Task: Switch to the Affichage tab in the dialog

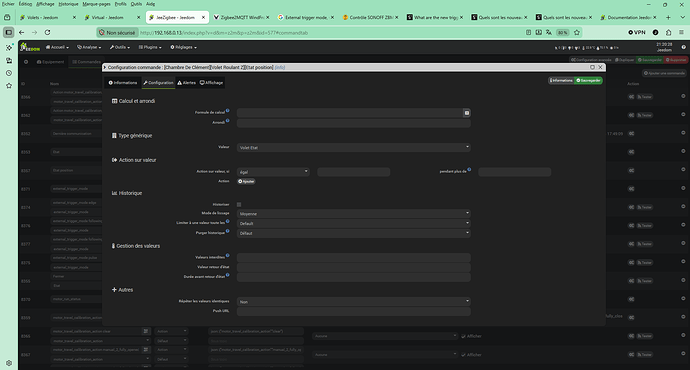Action: (x=211, y=83)
